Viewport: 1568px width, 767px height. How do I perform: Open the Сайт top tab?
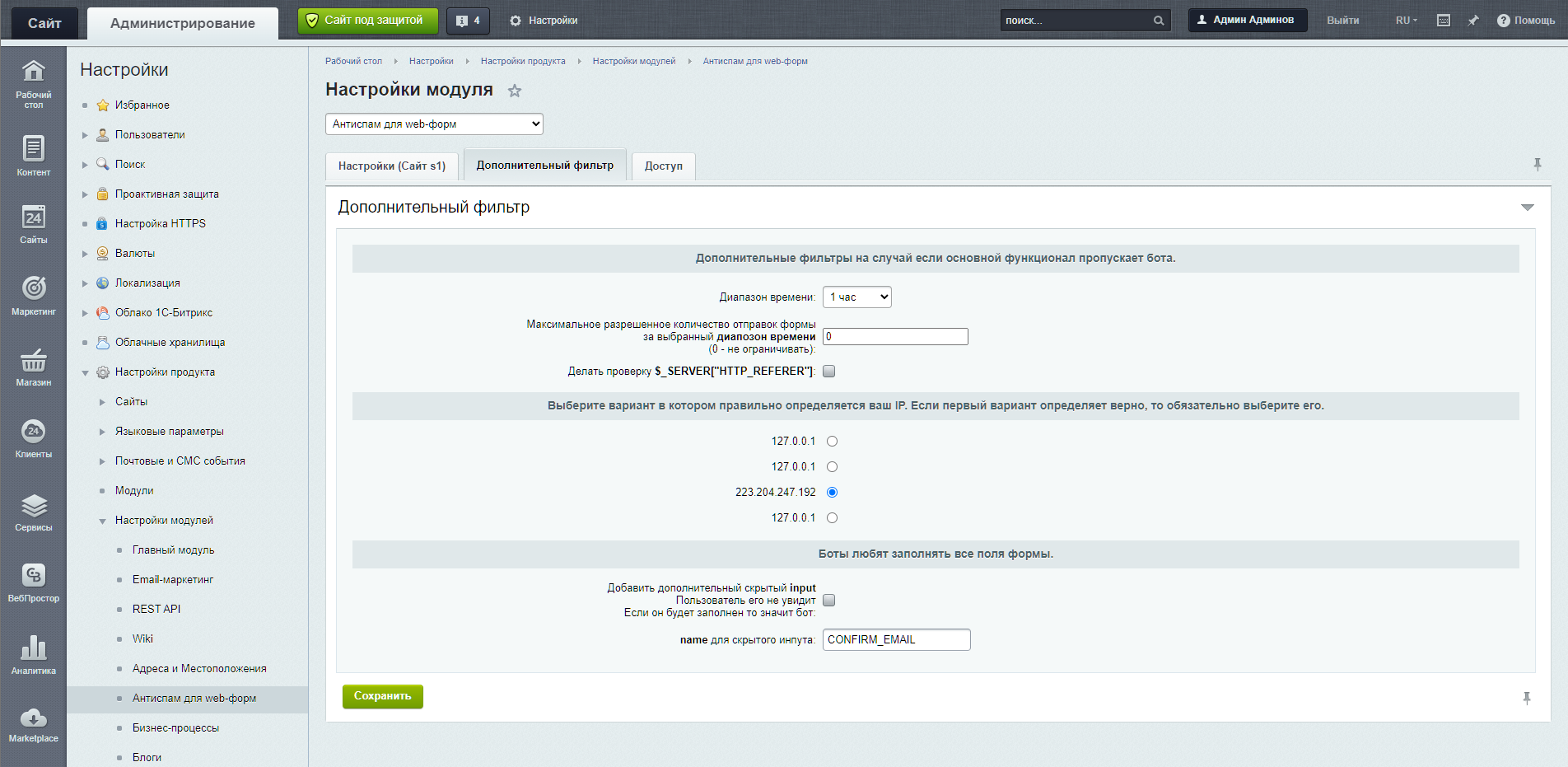pyautogui.click(x=44, y=23)
